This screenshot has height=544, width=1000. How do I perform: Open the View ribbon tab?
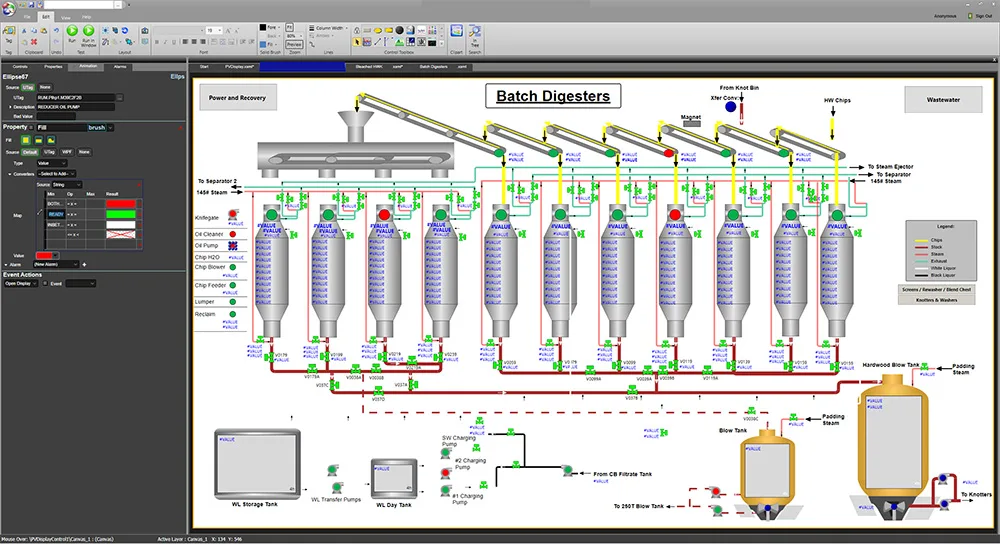pos(66,17)
